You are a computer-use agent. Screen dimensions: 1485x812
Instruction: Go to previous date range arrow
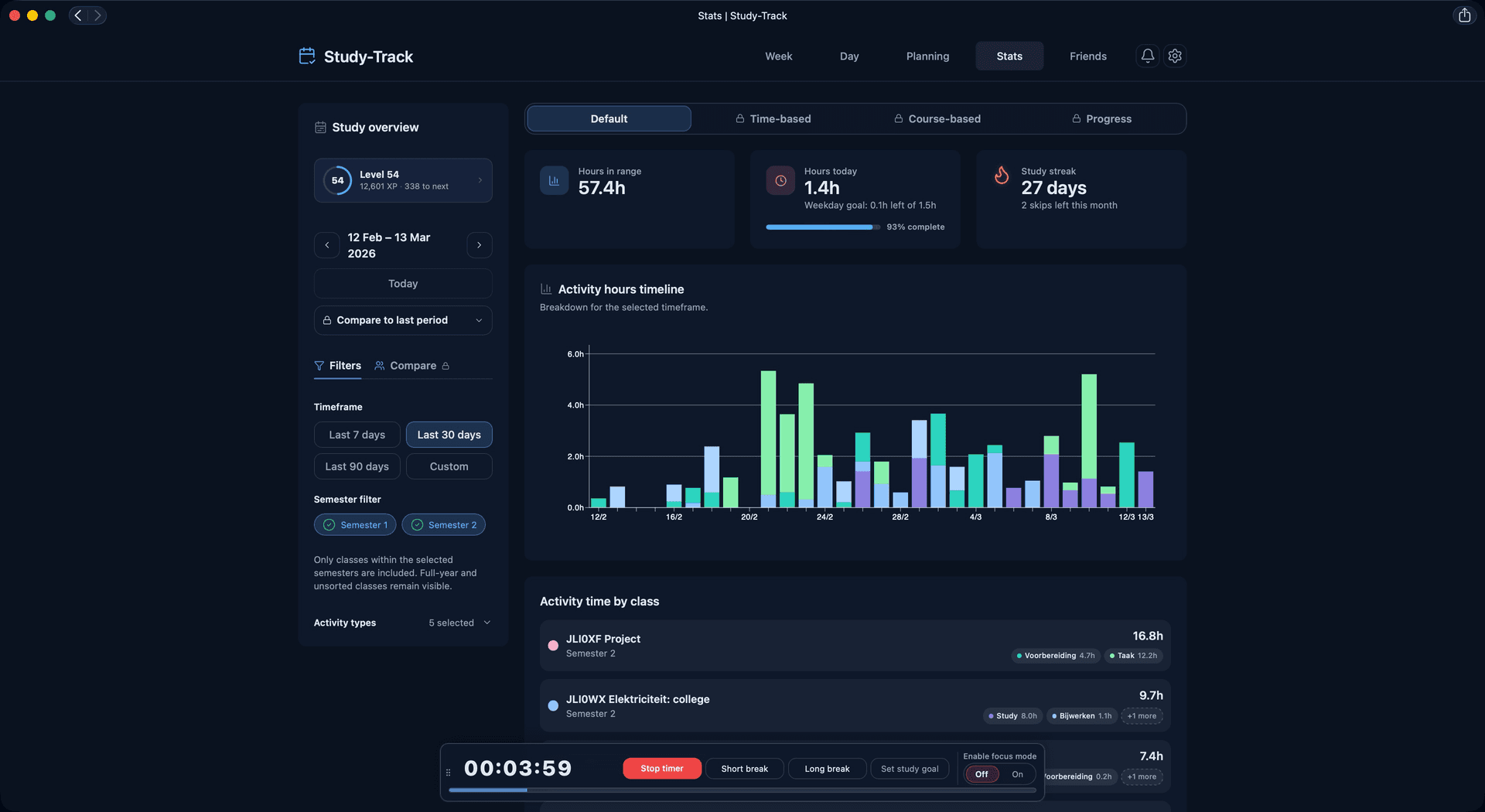(326, 245)
